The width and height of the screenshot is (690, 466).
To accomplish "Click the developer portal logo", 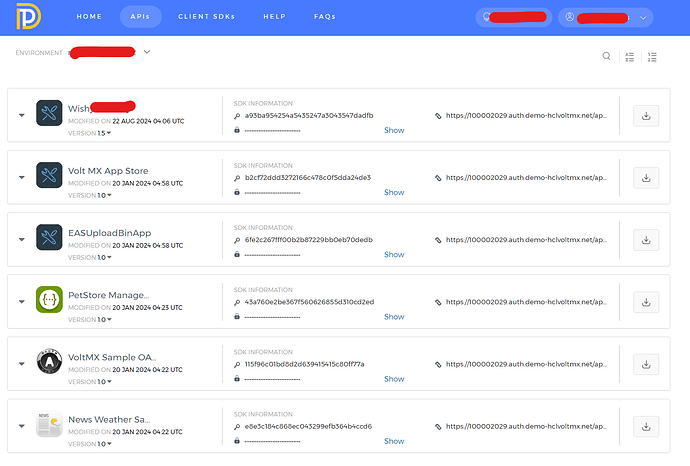I will pyautogui.click(x=29, y=16).
